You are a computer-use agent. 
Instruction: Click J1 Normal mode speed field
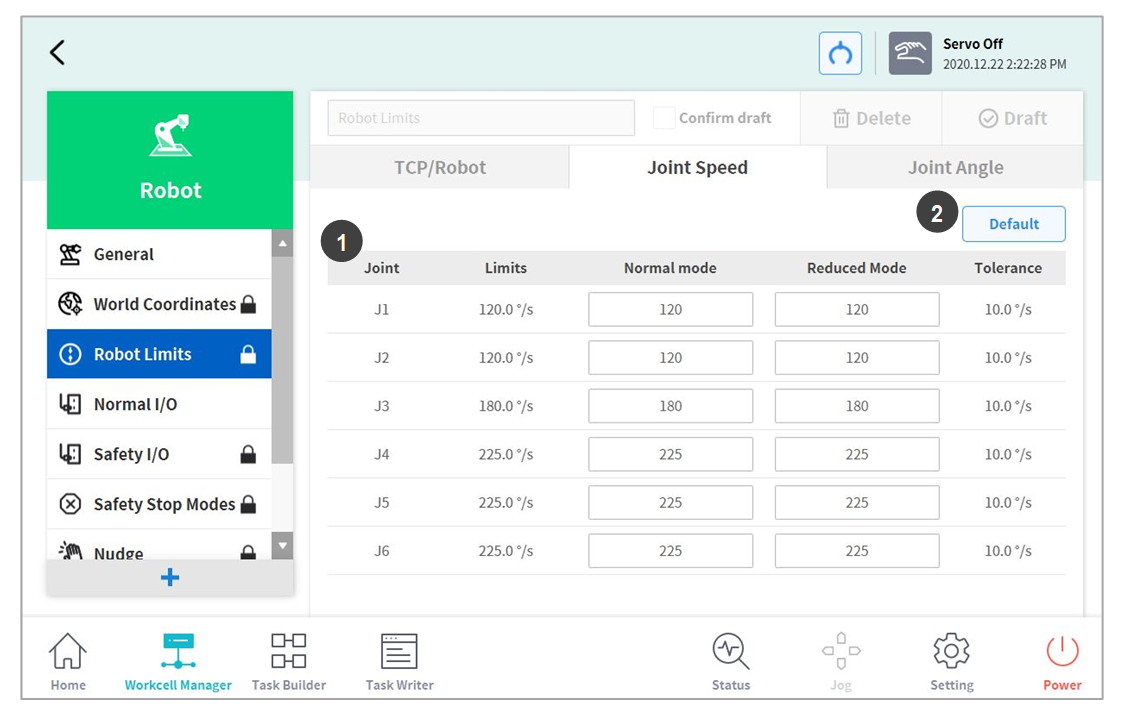click(670, 310)
